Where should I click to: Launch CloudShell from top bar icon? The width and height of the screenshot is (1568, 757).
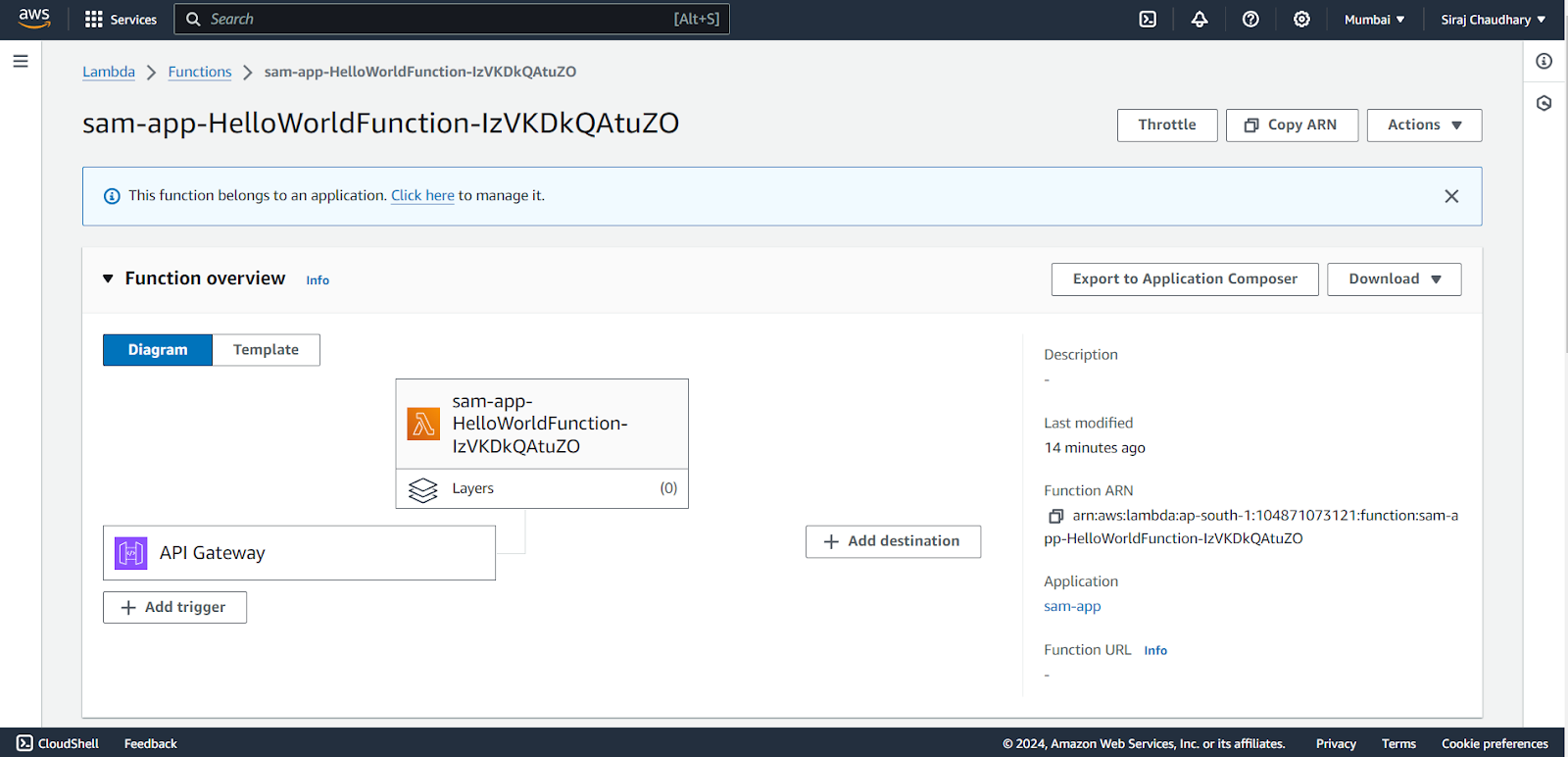coord(1148,20)
